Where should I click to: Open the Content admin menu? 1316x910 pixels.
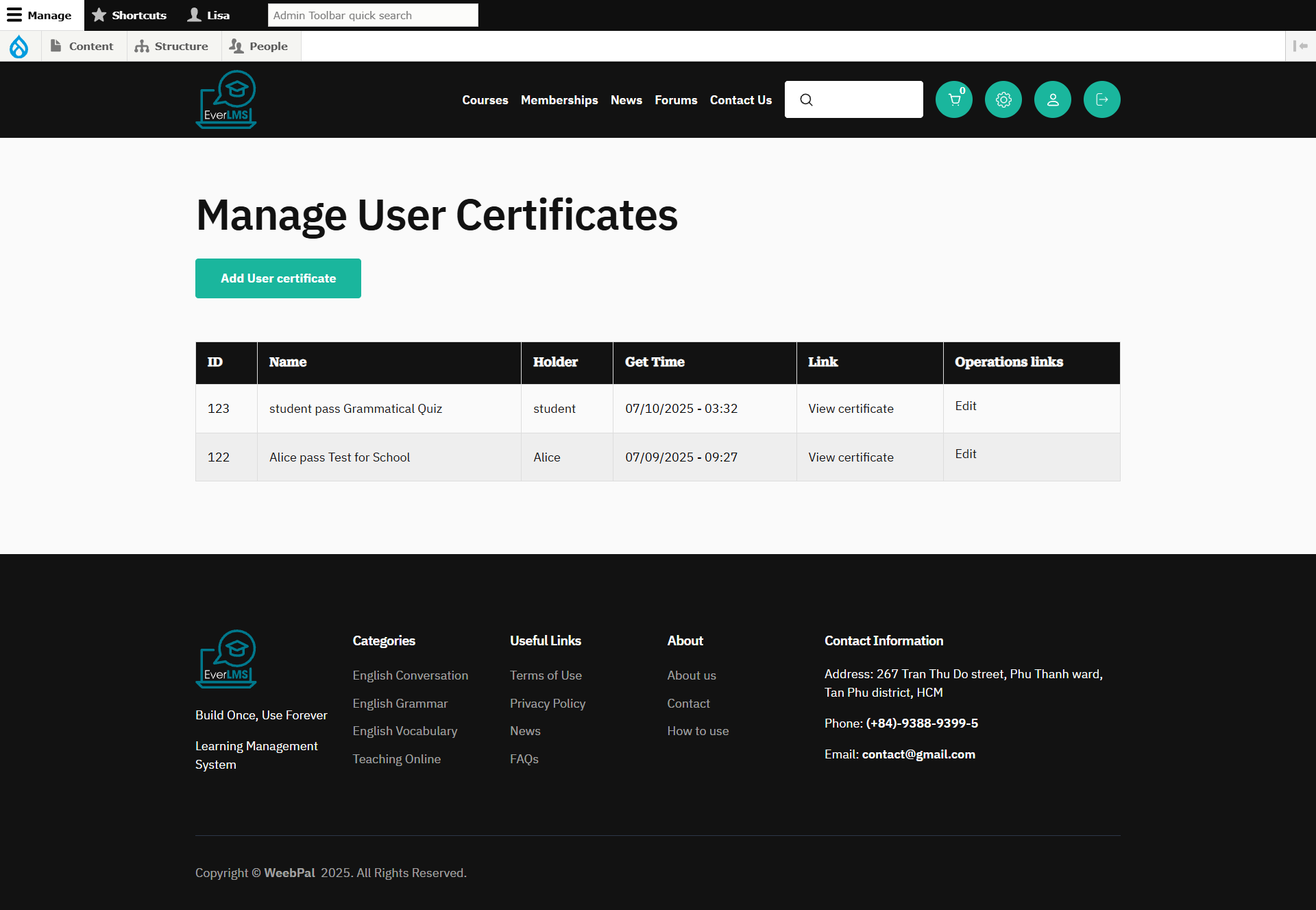[x=82, y=46]
